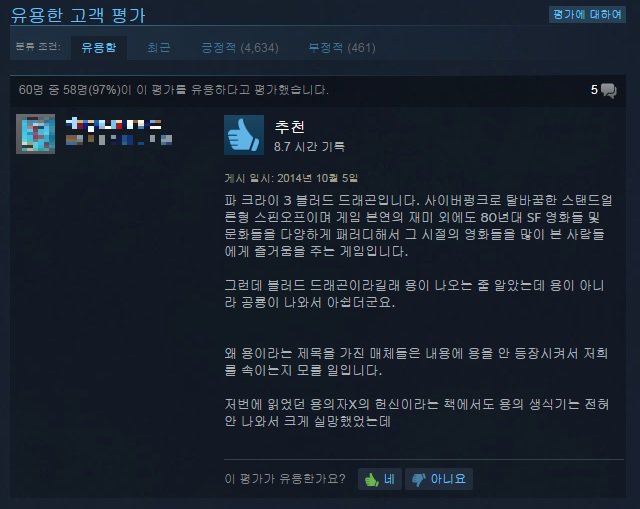Click the 게시 일시 2014년 10월 5일 date
The height and width of the screenshot is (509, 640).
[x=291, y=178]
